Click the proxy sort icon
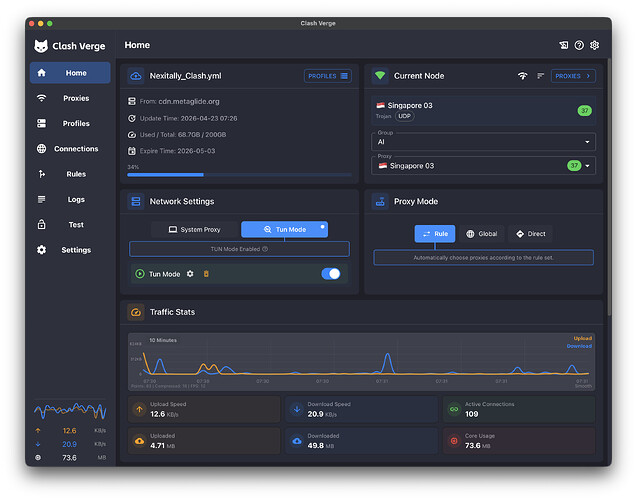This screenshot has height=500, width=637. (x=540, y=76)
